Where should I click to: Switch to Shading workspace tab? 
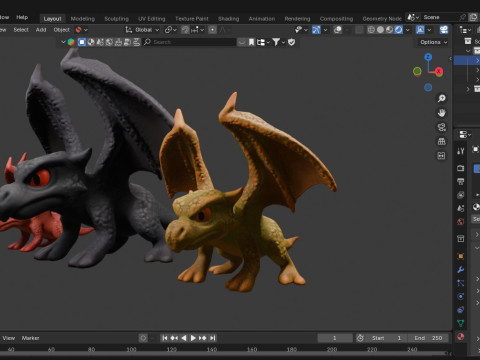click(x=229, y=19)
